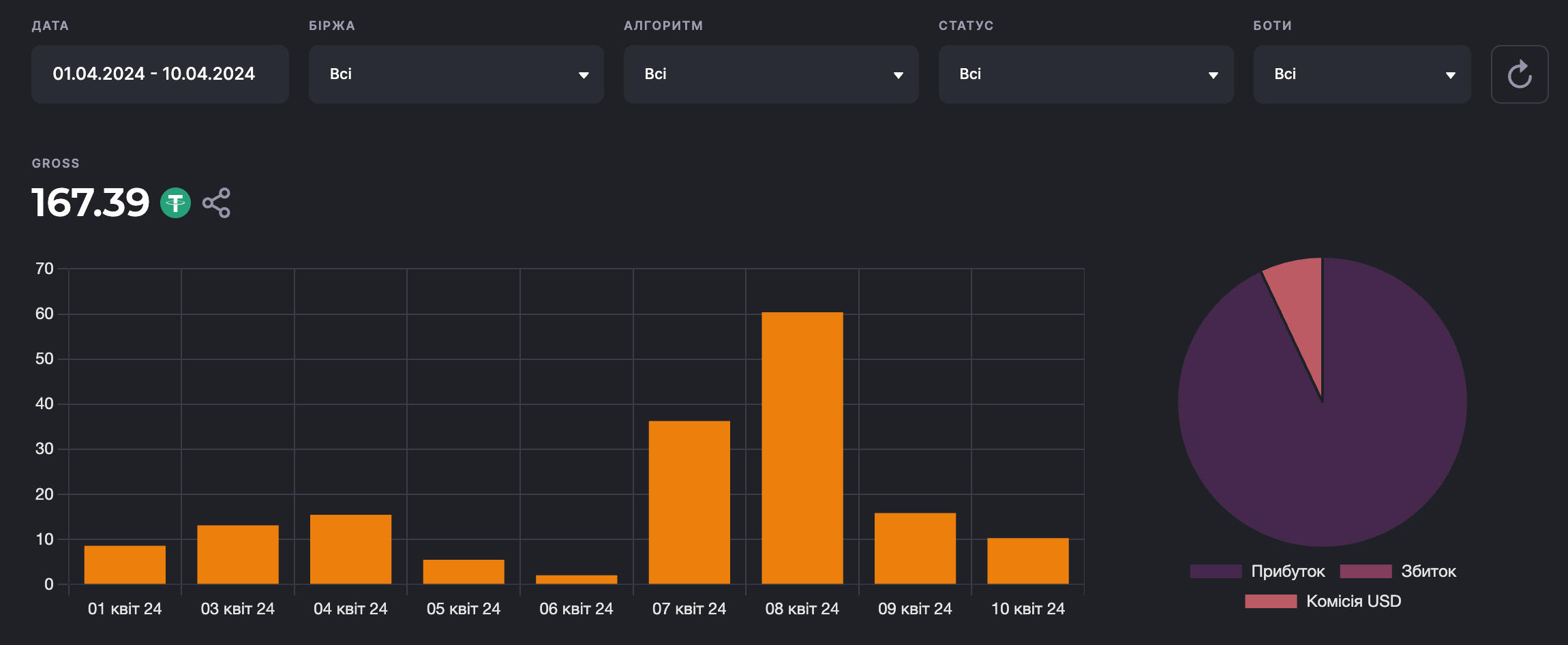The height and width of the screenshot is (645, 1568).
Task: Click the bar for 07 квіт 24
Action: [689, 502]
